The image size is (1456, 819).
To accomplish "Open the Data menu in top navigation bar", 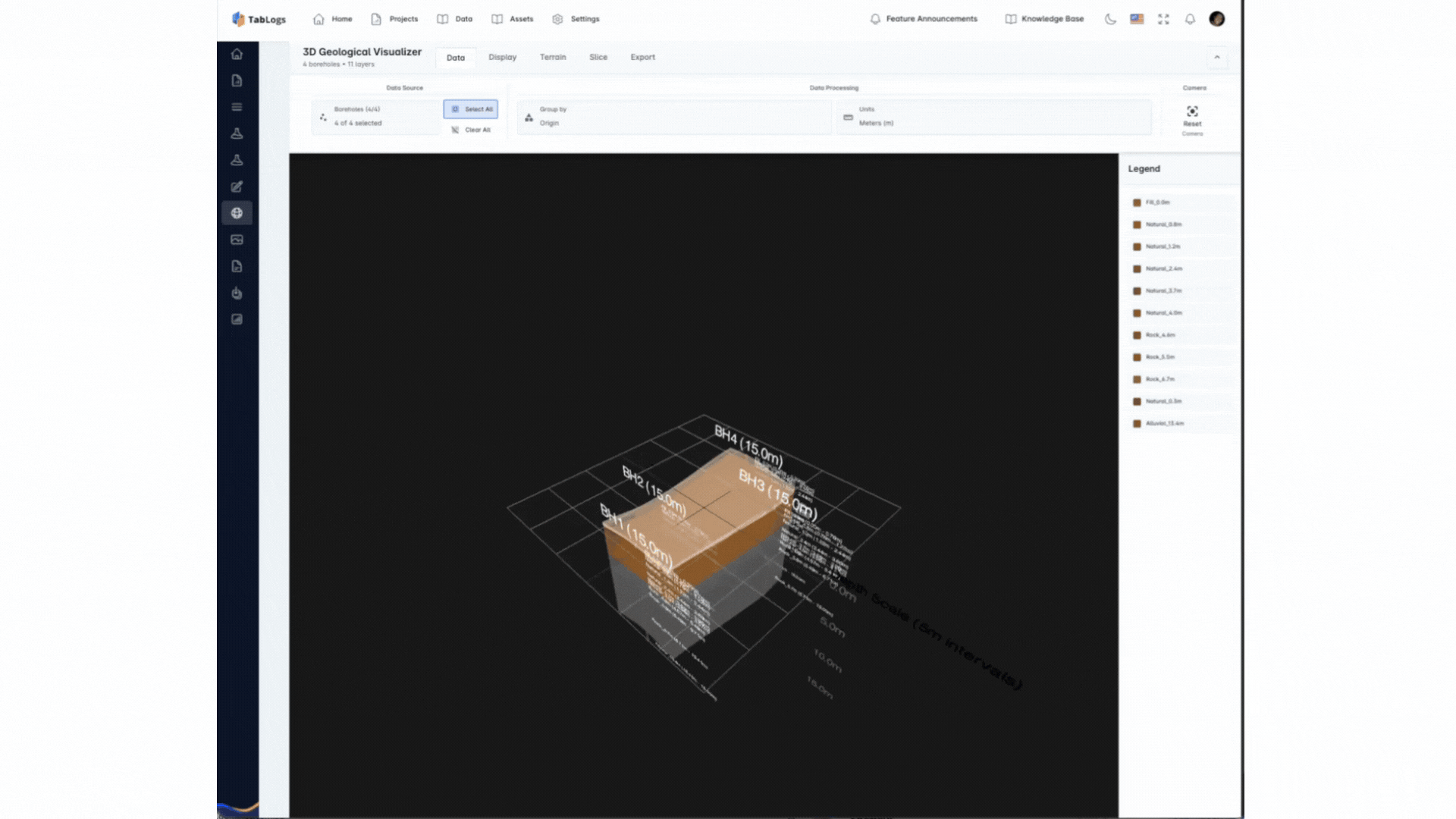I will pyautogui.click(x=455, y=19).
